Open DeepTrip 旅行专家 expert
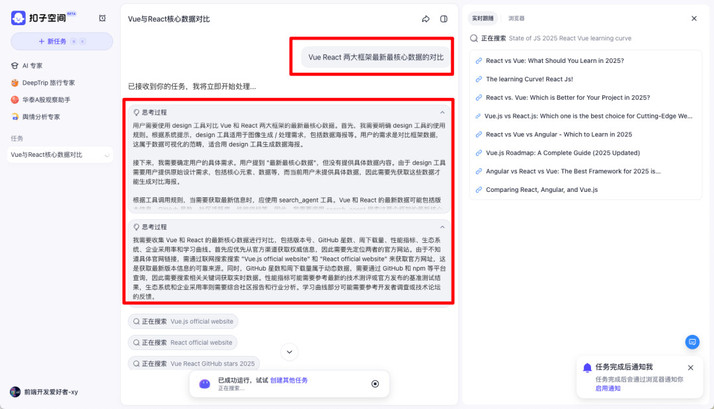714x409 pixels. (43, 82)
